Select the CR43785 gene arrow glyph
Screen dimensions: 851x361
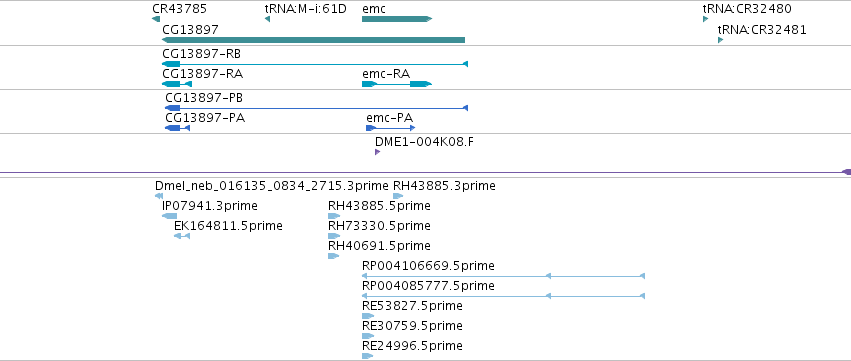click(156, 19)
